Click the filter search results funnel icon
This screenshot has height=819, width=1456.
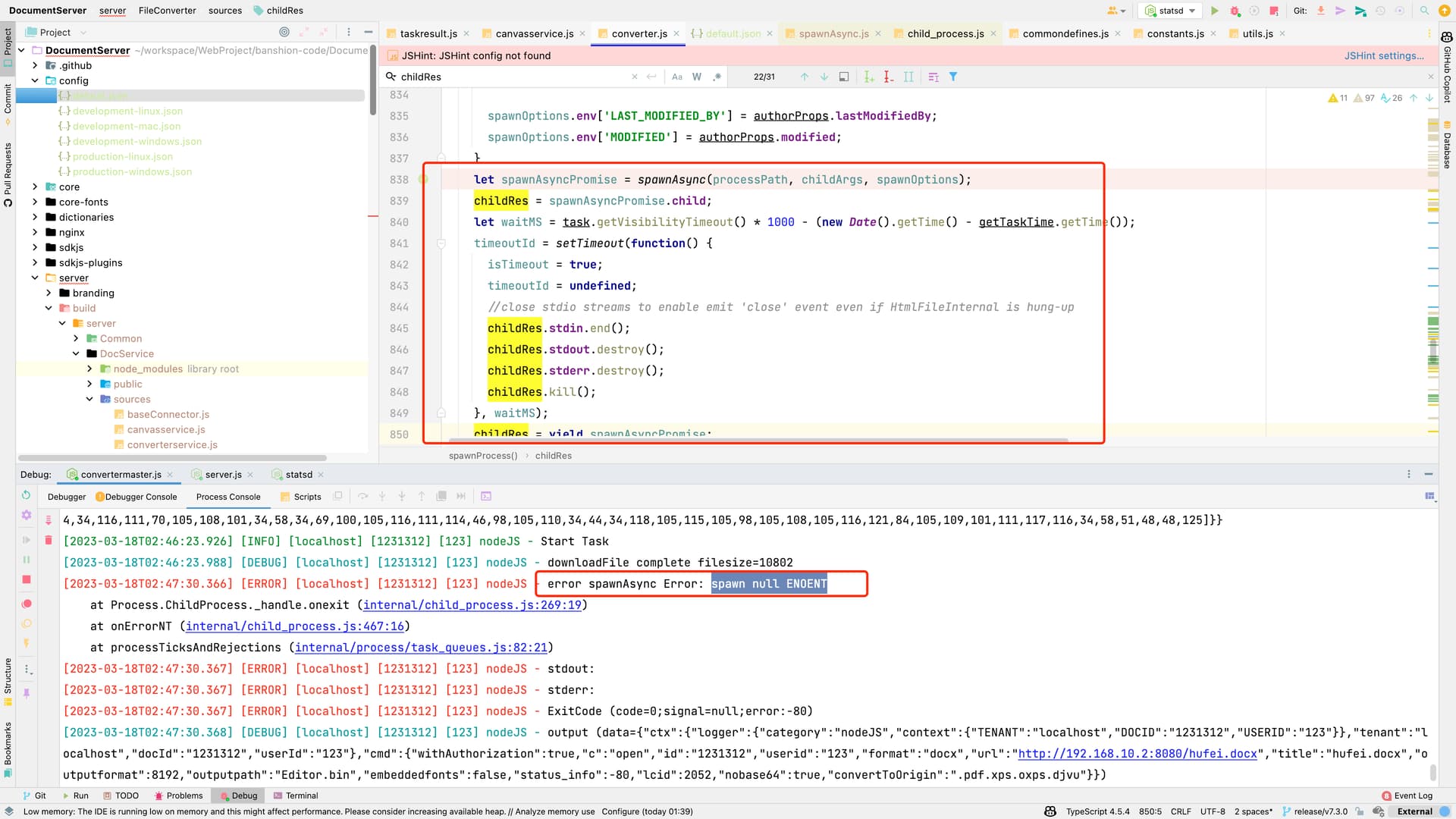tap(953, 77)
